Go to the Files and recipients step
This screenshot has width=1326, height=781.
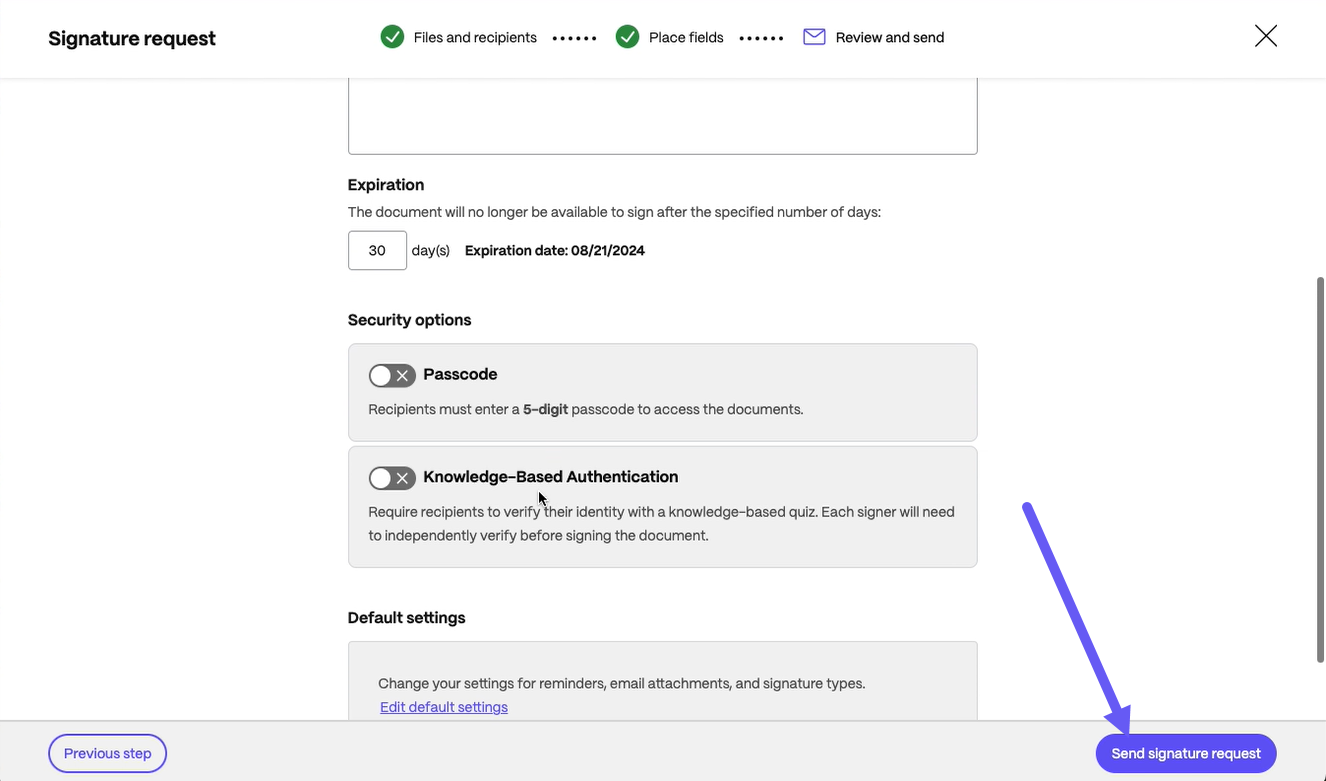475,37
